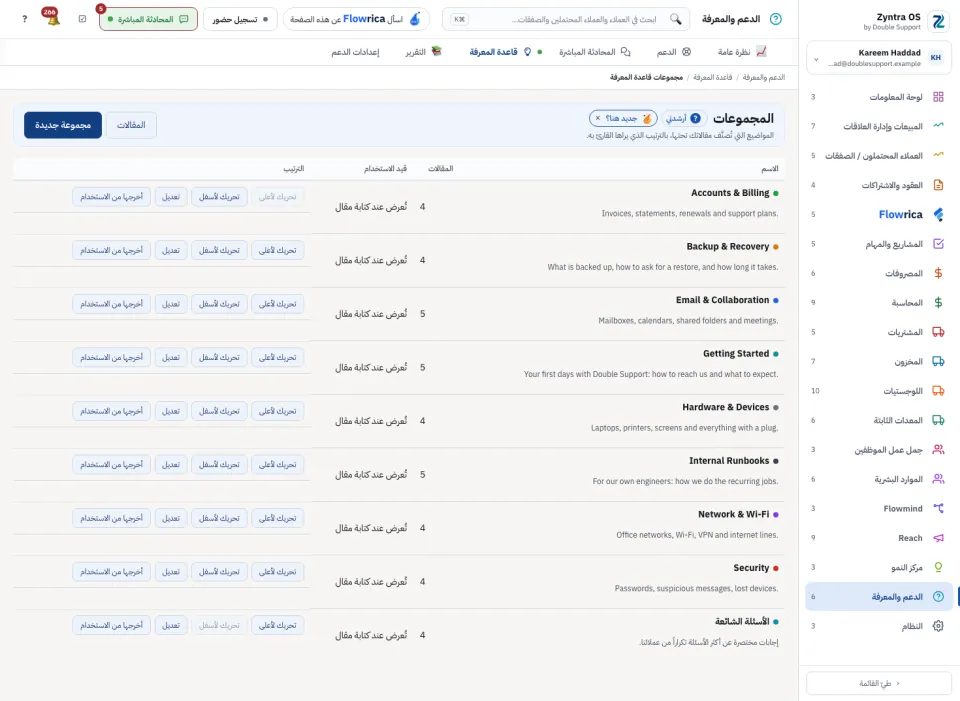960x701 pixels.
Task: Open المحاسبة accounting sidebar icon
Action: point(938,302)
